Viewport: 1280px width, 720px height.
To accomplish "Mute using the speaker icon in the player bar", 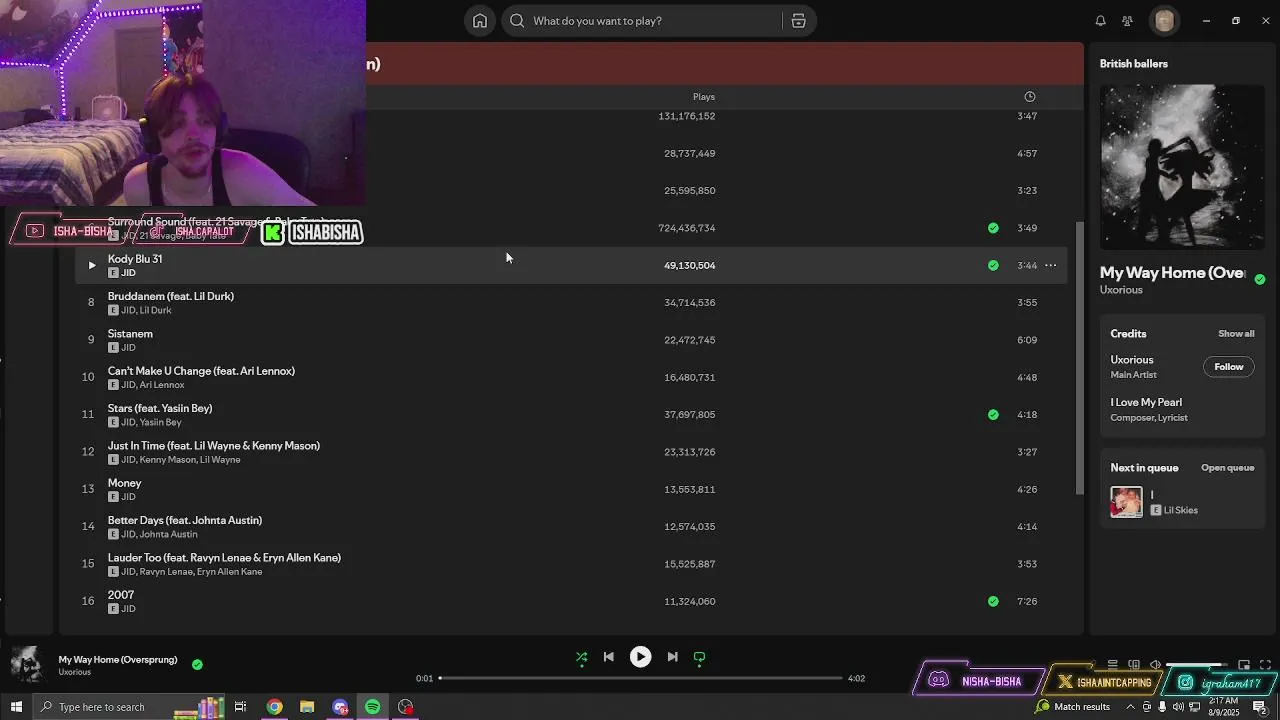I will click(1155, 665).
